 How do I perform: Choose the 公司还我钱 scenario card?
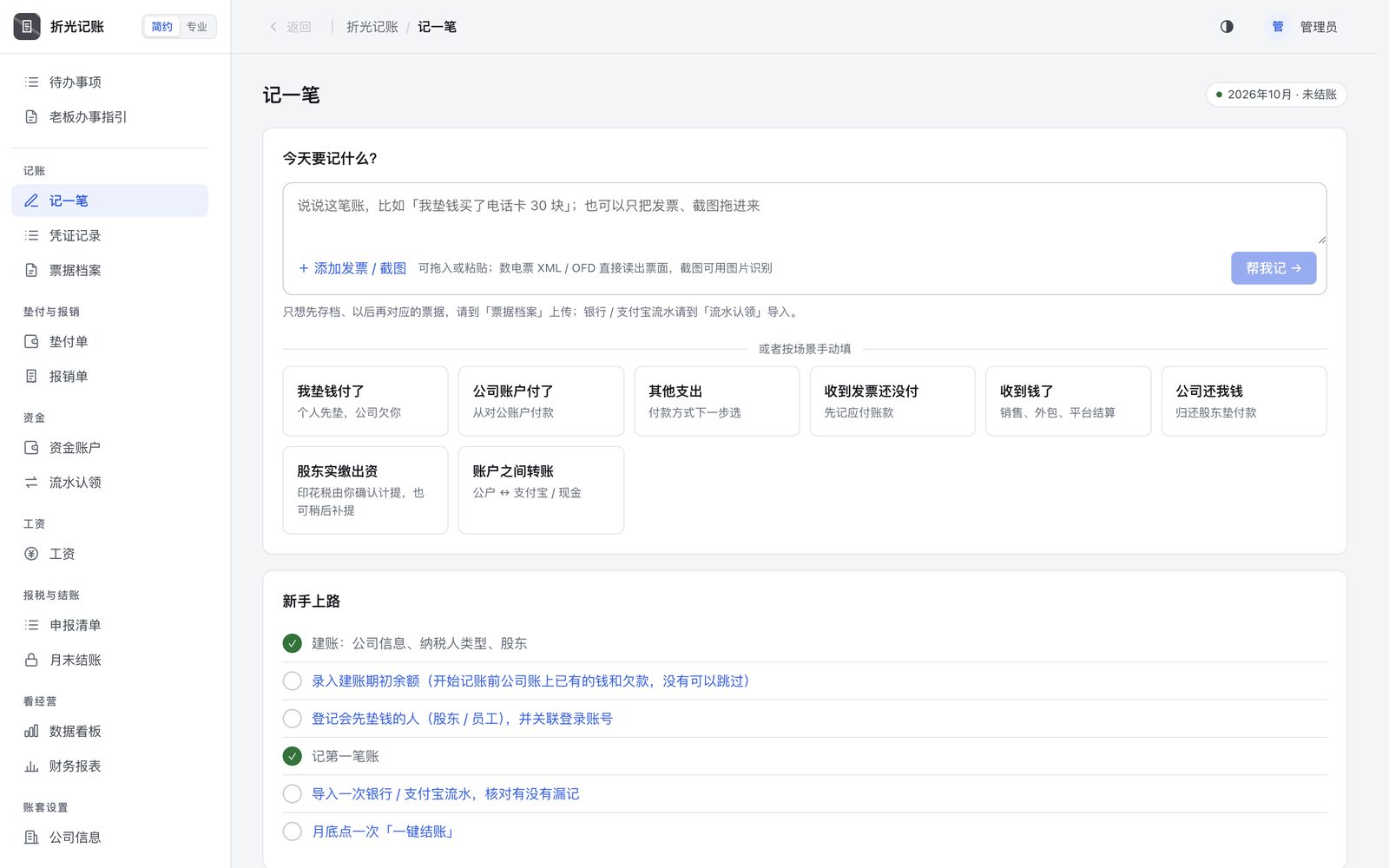pyautogui.click(x=1244, y=401)
